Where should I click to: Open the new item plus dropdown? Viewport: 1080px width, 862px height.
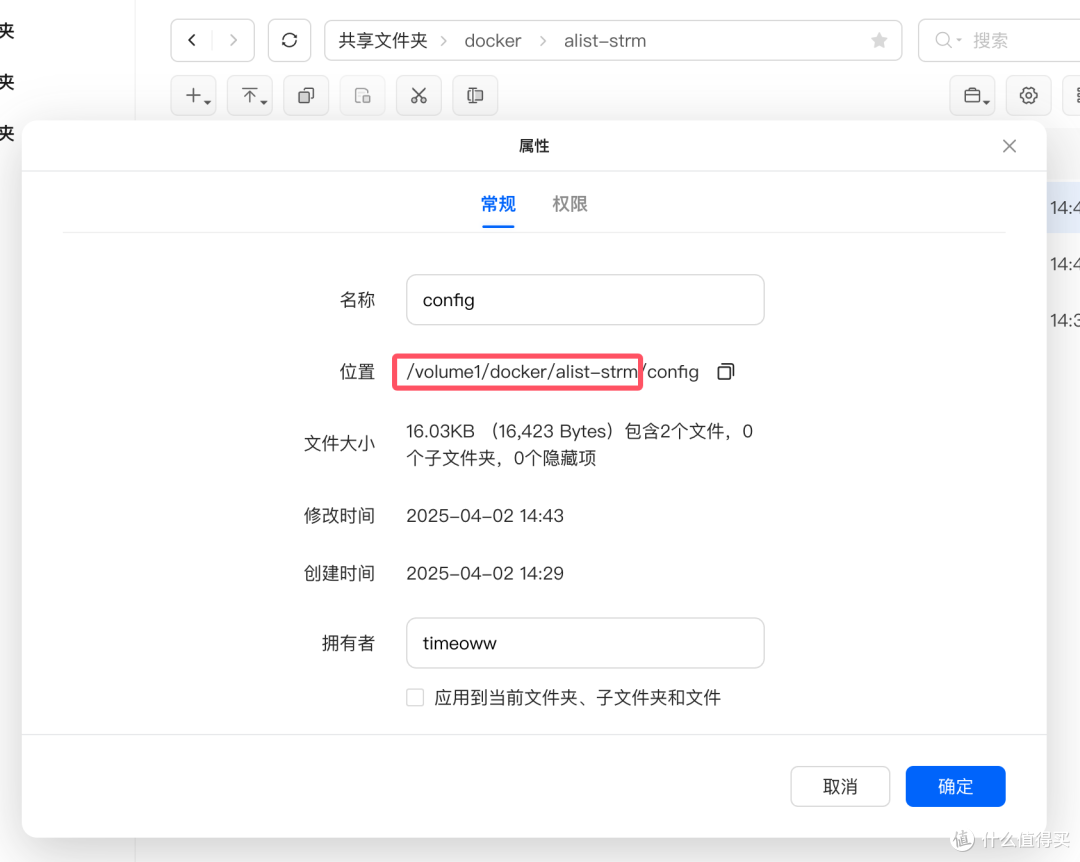(x=194, y=96)
